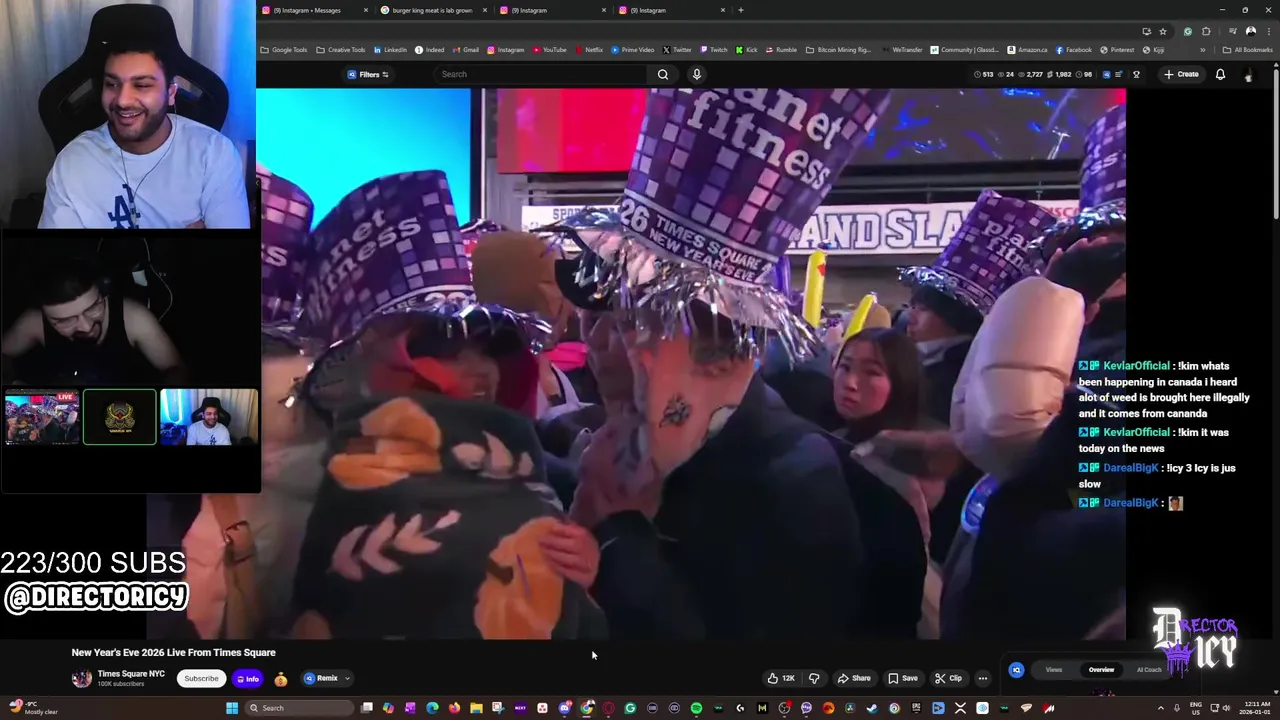Open Spotify from the taskbar

pyautogui.click(x=696, y=708)
